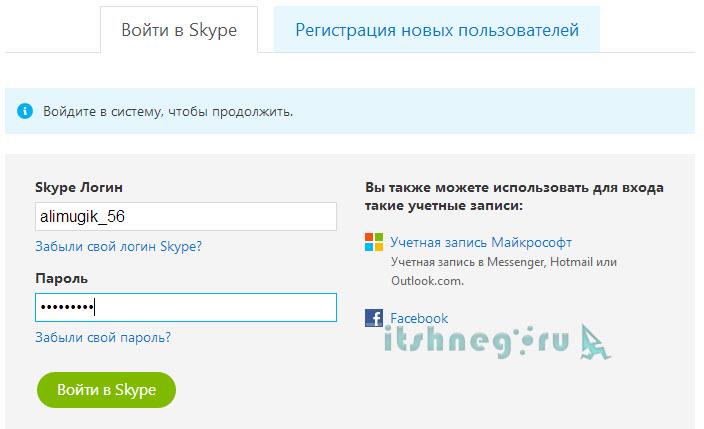Click the itshneg.ru watermark text
The height and width of the screenshot is (429, 704).
pos(476,343)
